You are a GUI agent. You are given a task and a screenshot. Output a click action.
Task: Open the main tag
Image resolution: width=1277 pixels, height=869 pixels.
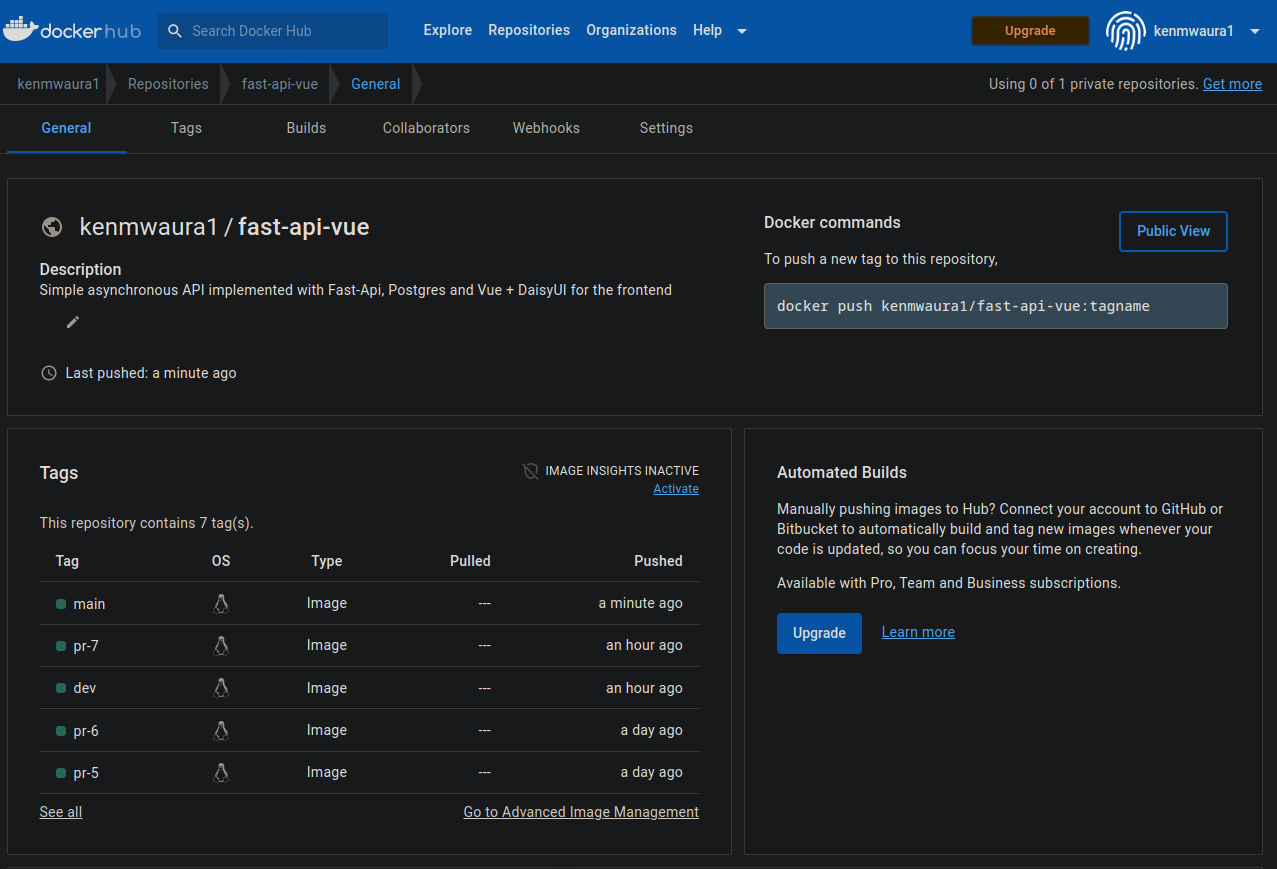(89, 604)
